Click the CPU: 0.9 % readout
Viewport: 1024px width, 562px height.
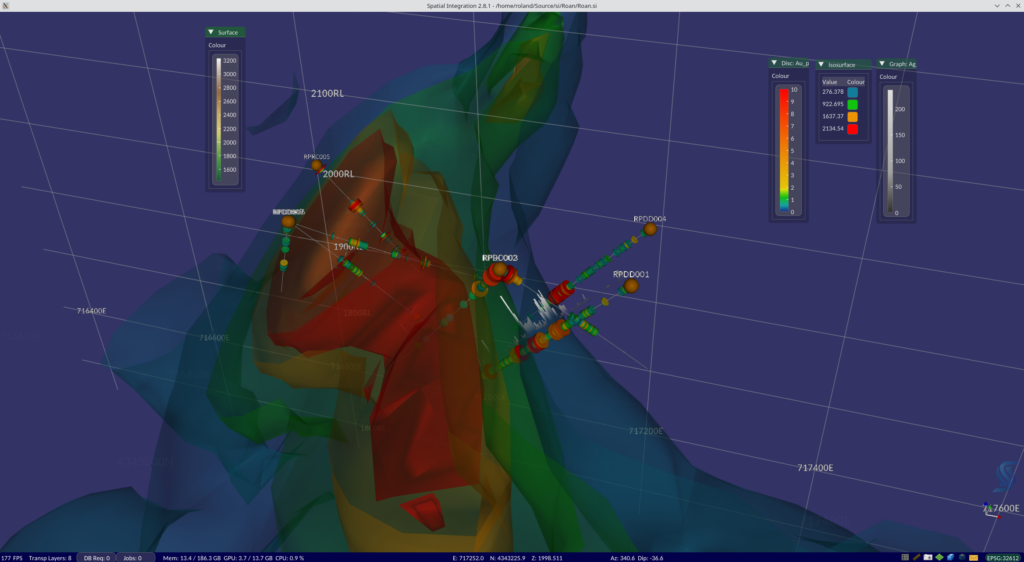pos(289,558)
